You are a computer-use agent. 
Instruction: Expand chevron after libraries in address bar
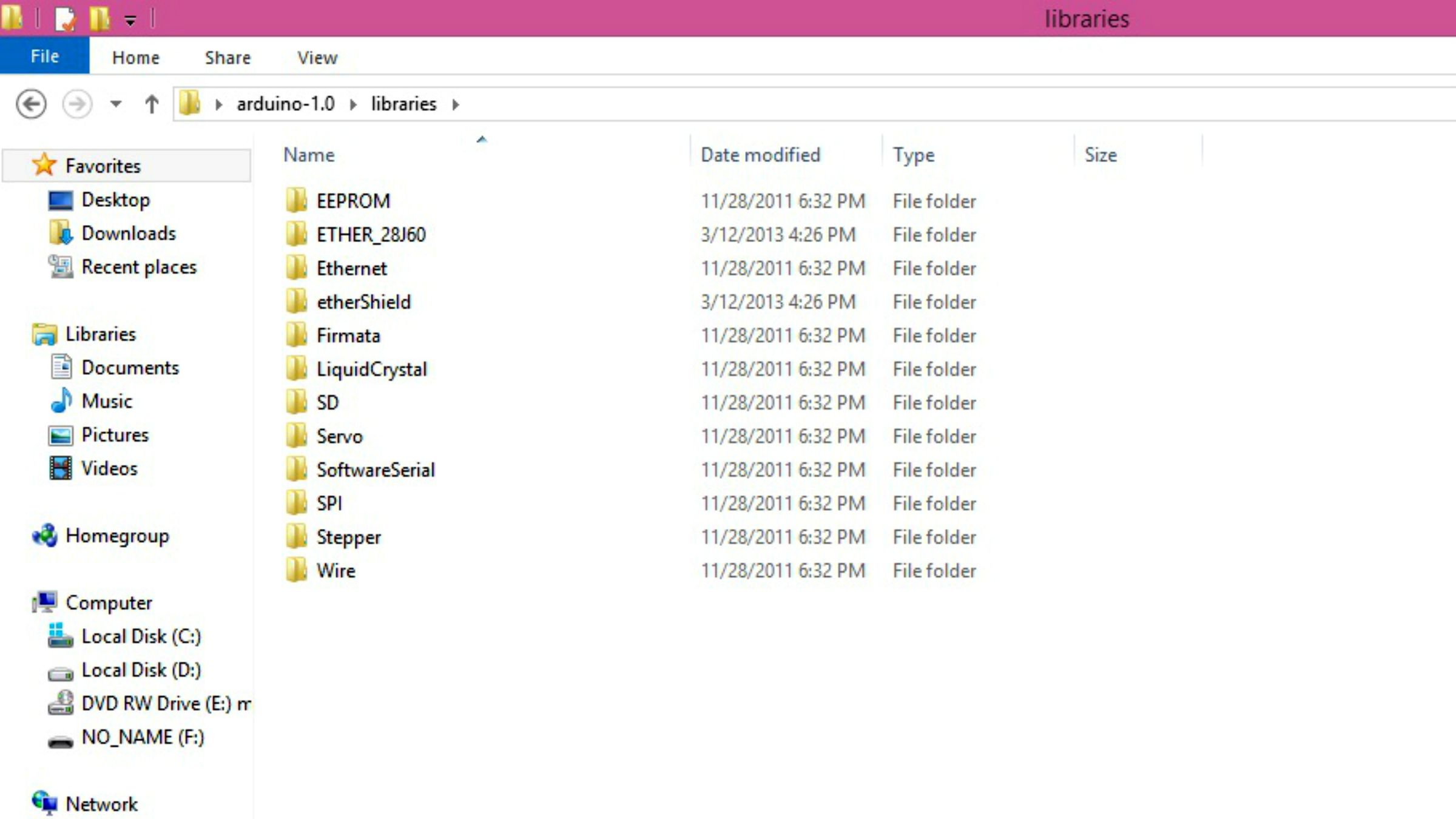pos(455,104)
